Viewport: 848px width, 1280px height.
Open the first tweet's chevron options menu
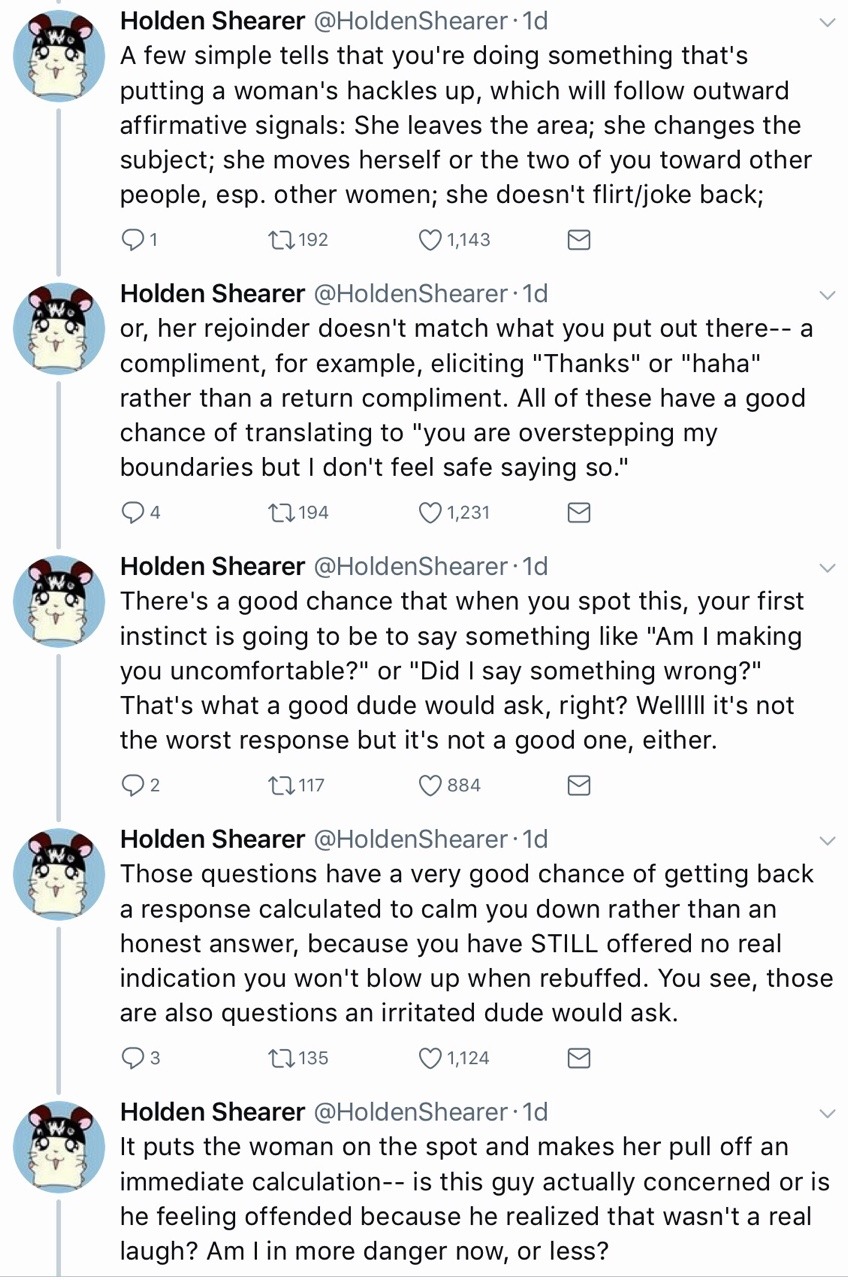(827, 22)
